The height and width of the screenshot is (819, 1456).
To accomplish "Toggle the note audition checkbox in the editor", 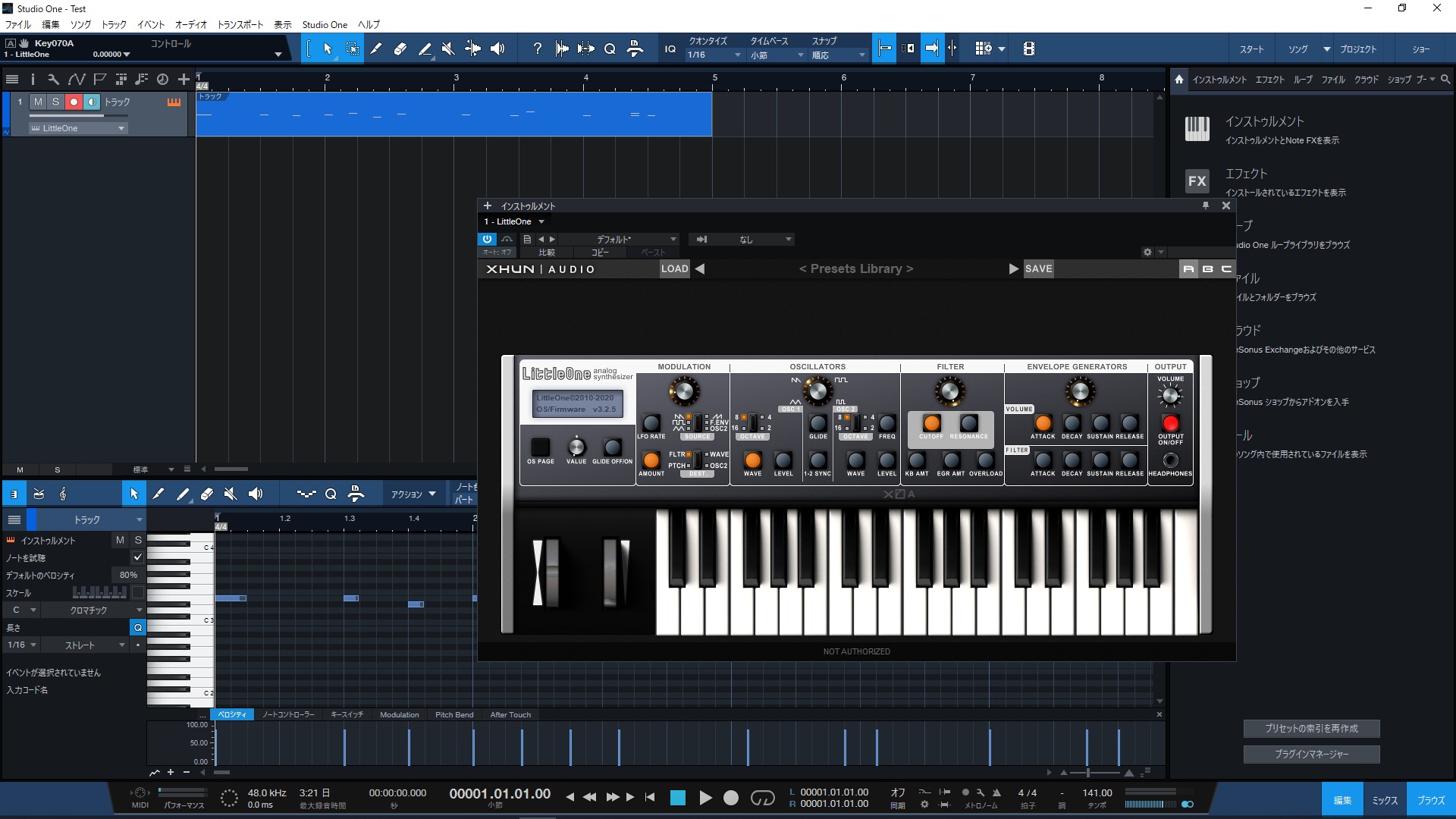I will pos(137,557).
